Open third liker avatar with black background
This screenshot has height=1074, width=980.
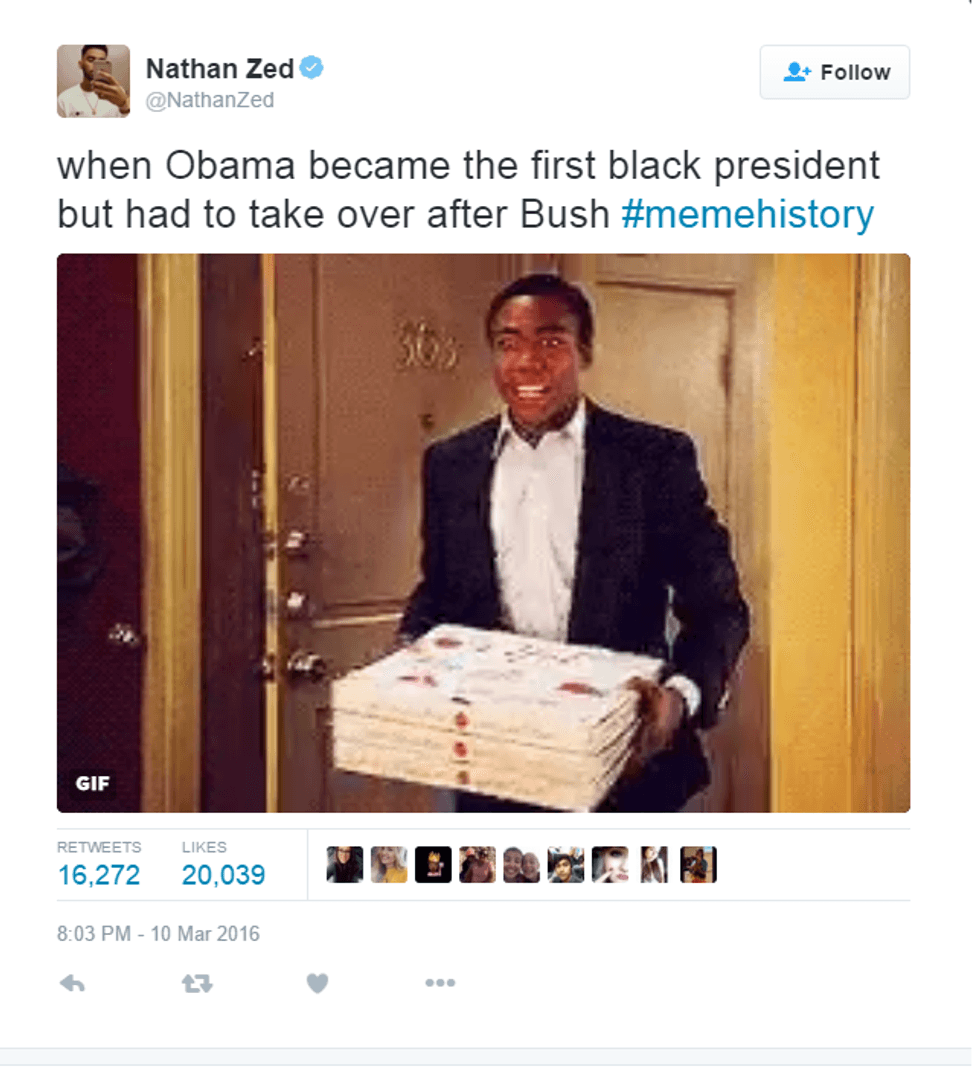[x=433, y=864]
